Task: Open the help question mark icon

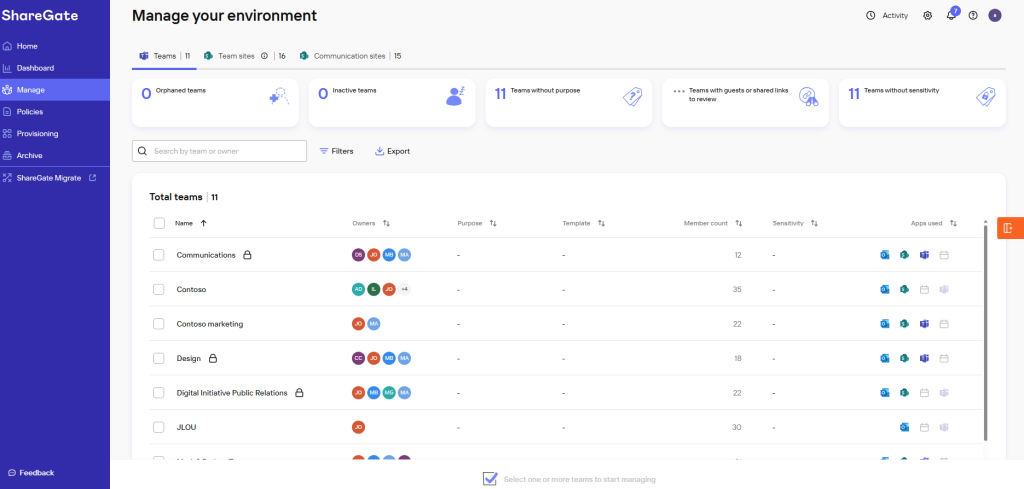Action: click(973, 16)
